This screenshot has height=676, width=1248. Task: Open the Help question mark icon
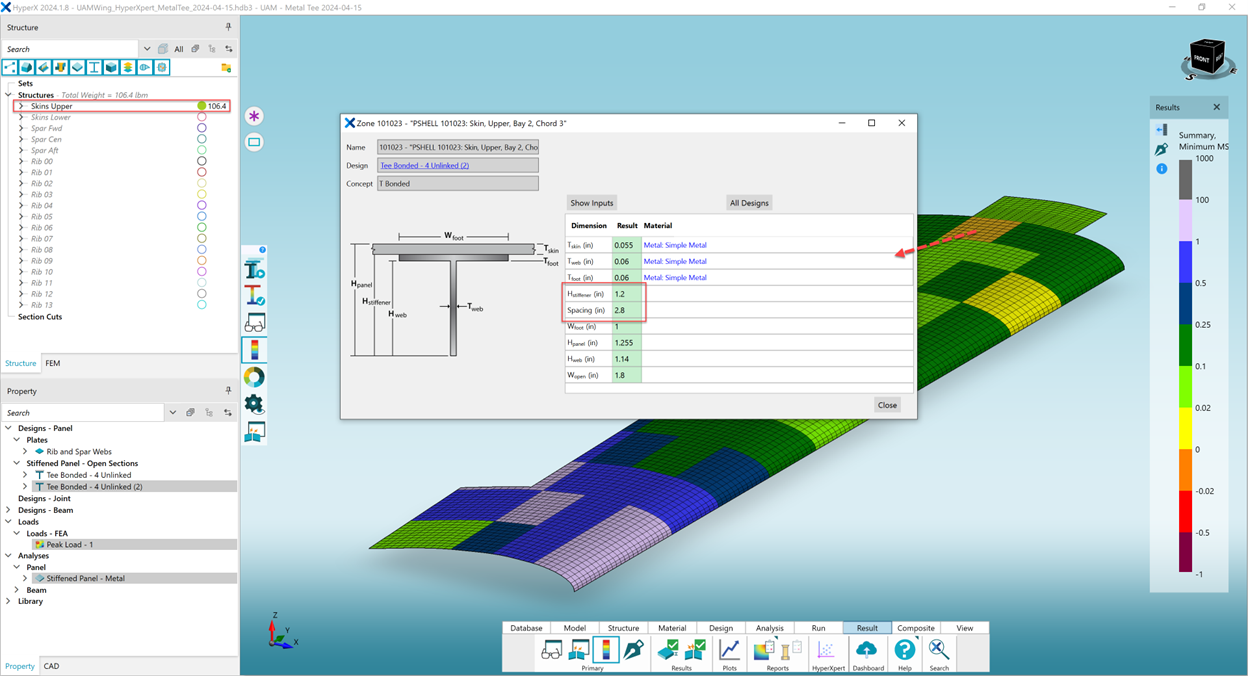pos(904,650)
